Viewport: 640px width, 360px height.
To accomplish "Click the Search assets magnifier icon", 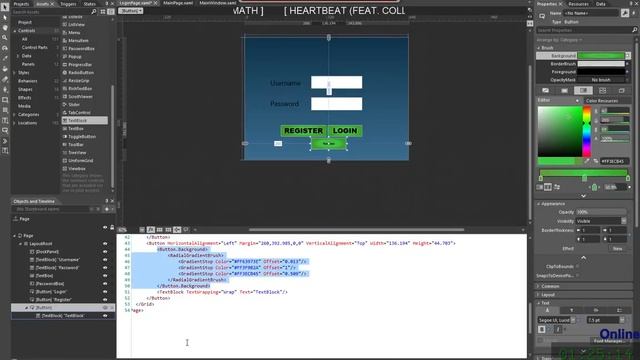I will [x=94, y=12].
